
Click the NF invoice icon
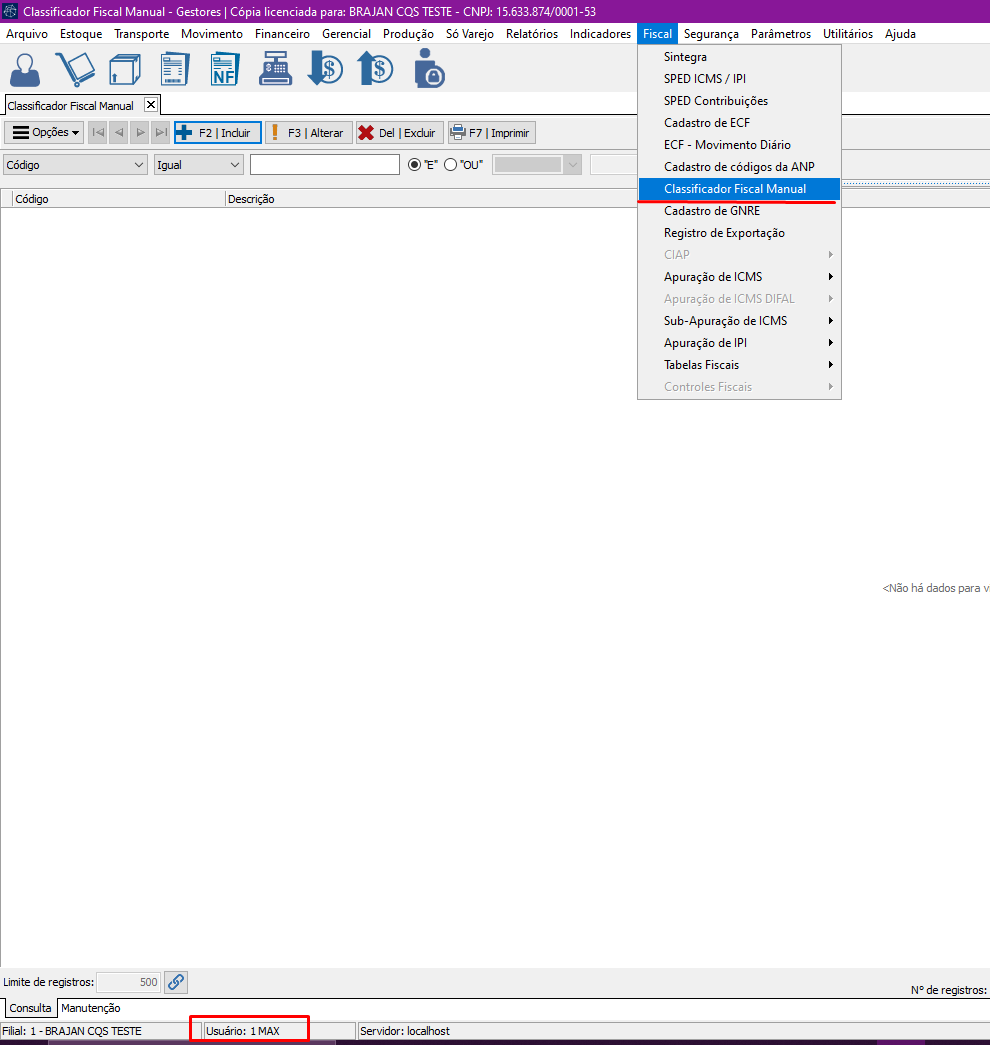225,69
